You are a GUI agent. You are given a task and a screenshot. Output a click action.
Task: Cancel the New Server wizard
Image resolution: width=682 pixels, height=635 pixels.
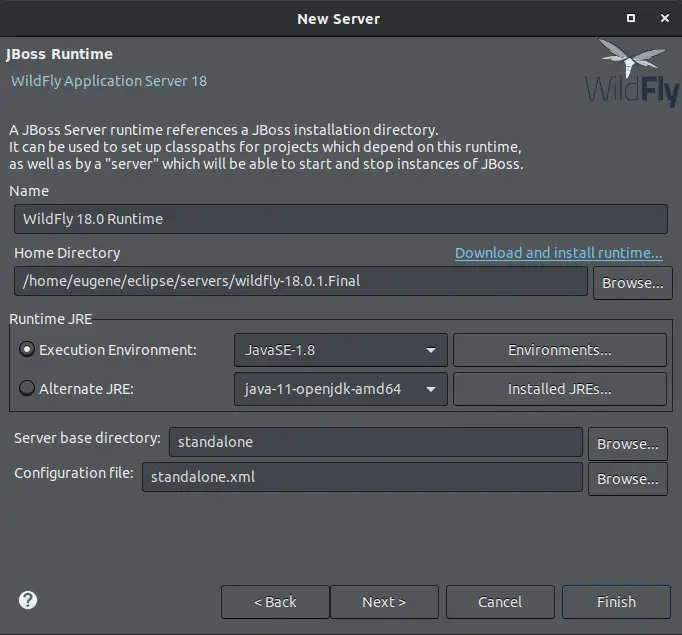point(500,602)
